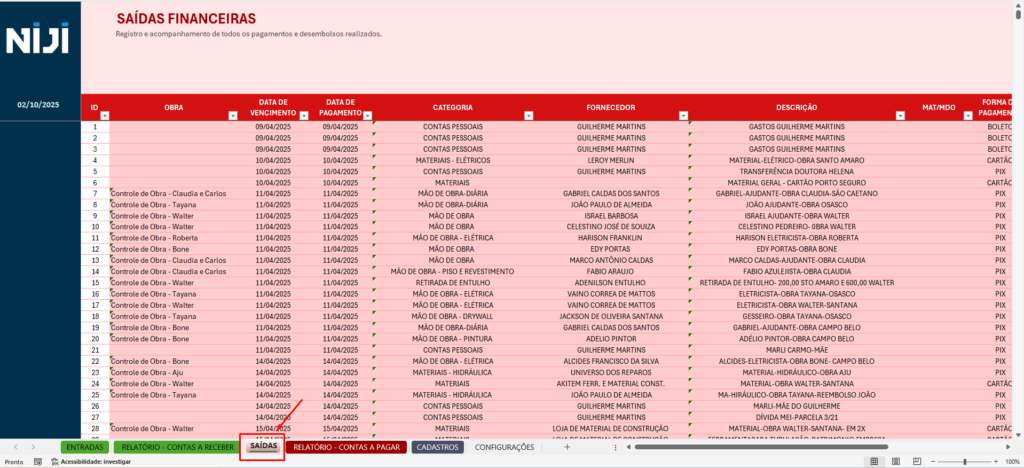Image resolution: width=1024 pixels, height=468 pixels.
Task: Click the NIJI logo
Action: tap(40, 41)
